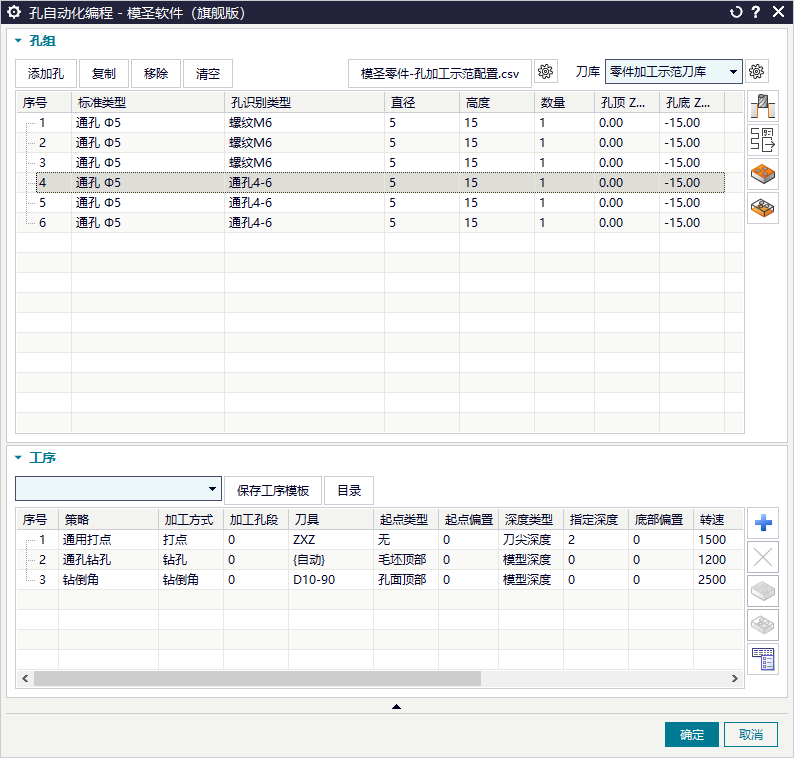Click the 高度 column header
The height and width of the screenshot is (758, 794).
(x=497, y=103)
